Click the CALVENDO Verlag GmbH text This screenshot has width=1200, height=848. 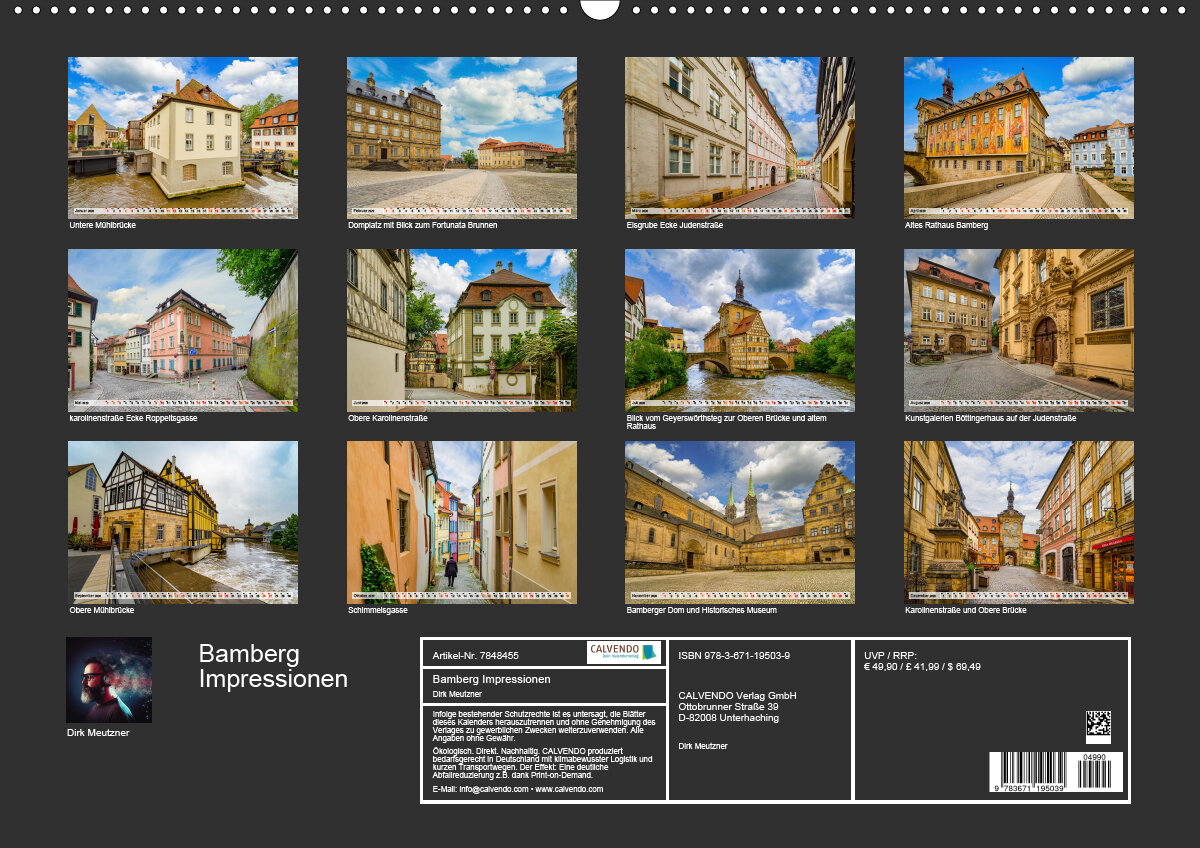point(737,696)
